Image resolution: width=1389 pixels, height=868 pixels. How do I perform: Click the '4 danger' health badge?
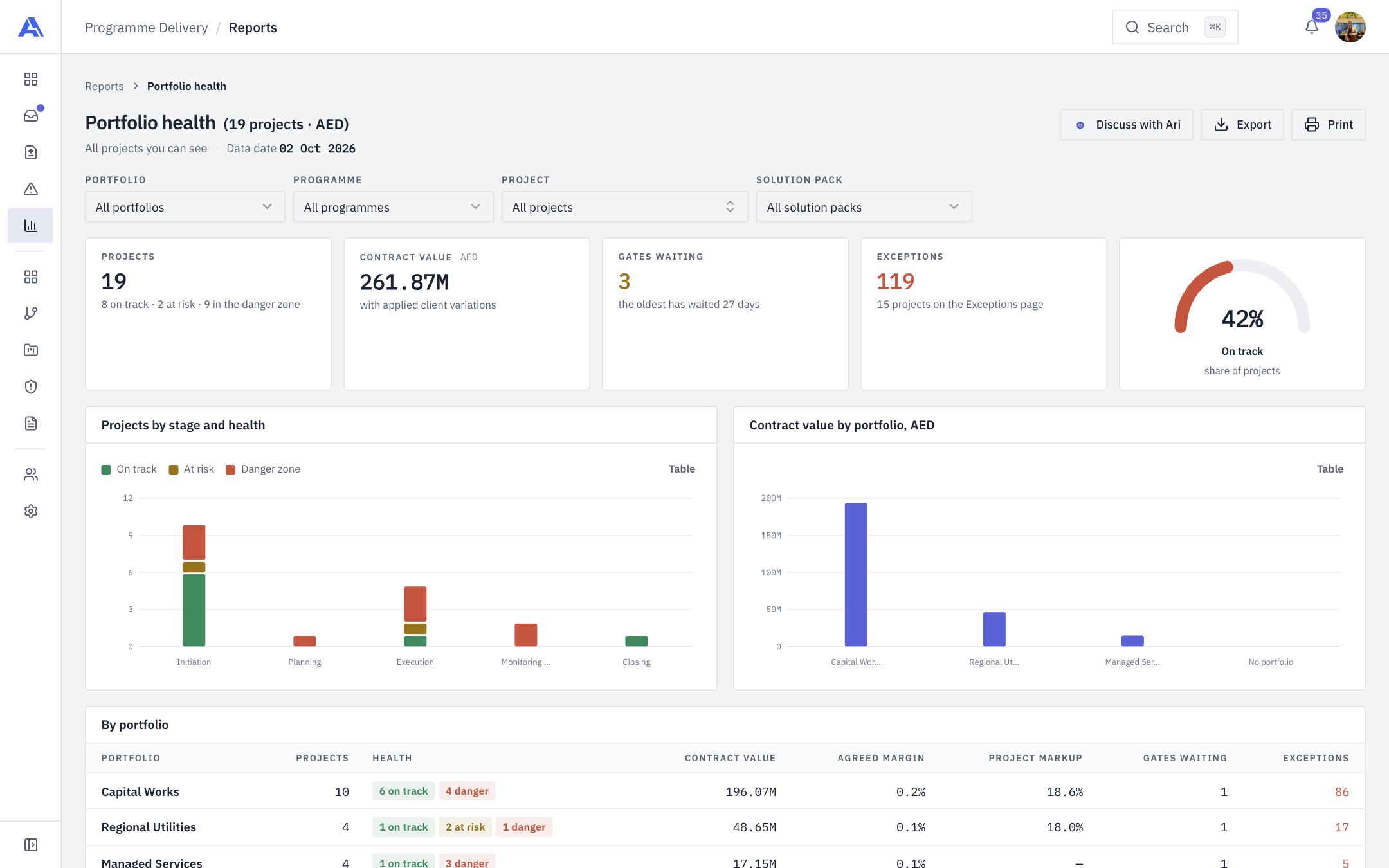click(467, 791)
